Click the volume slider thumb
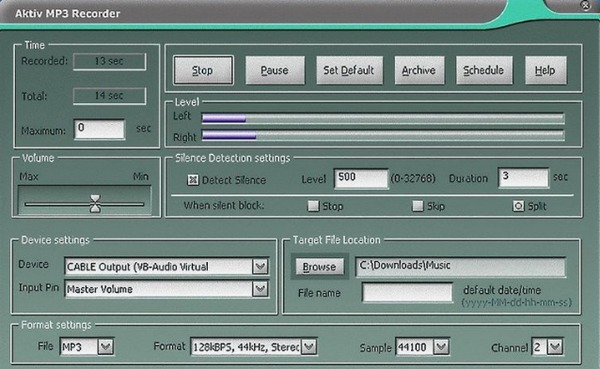 point(95,203)
